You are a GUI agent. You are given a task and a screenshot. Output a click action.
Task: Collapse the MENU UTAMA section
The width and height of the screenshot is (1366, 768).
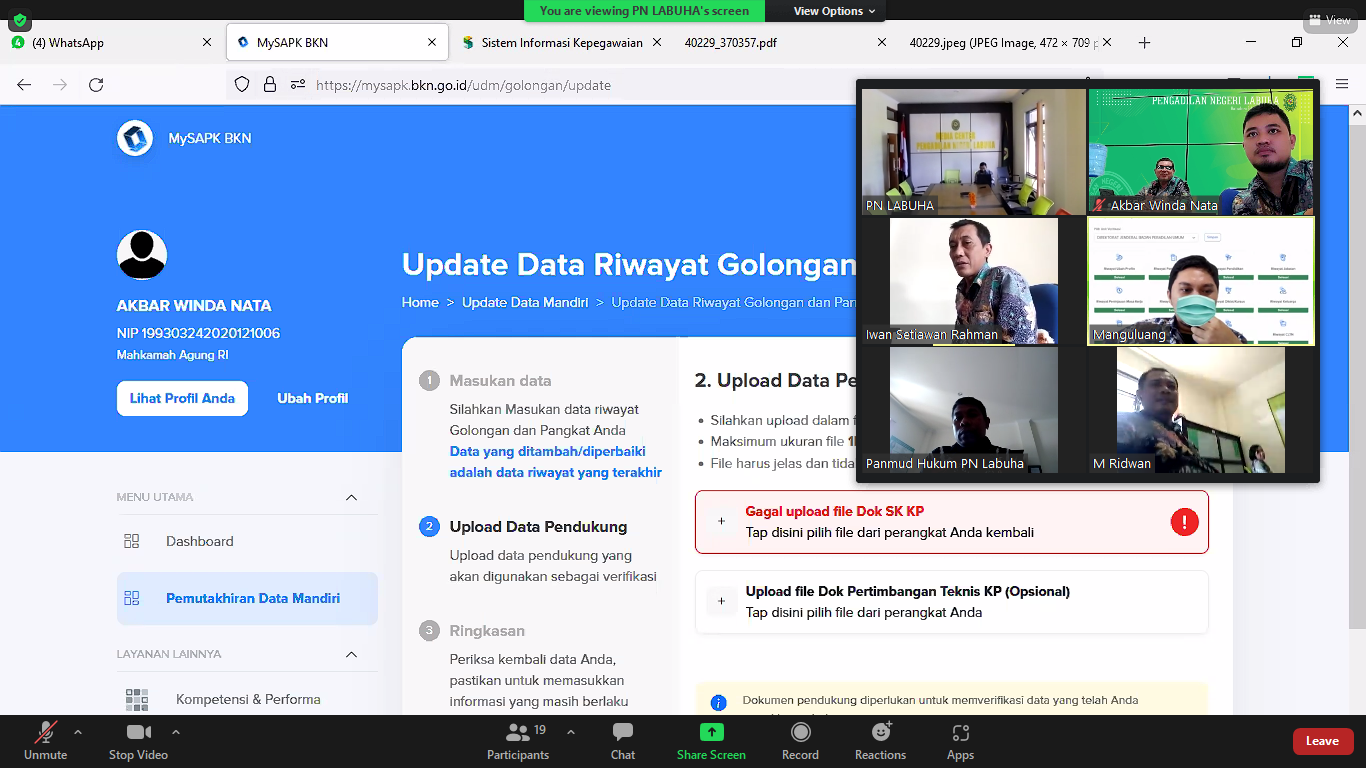(x=351, y=497)
